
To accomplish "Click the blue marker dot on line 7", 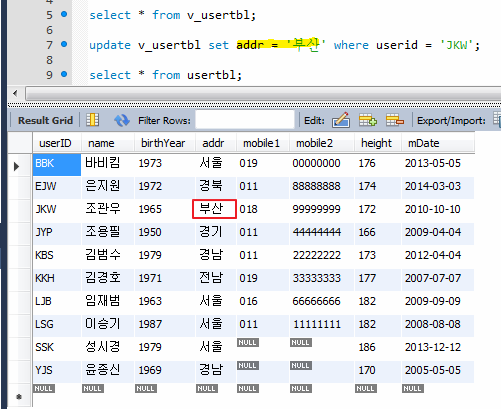I will pos(64,44).
